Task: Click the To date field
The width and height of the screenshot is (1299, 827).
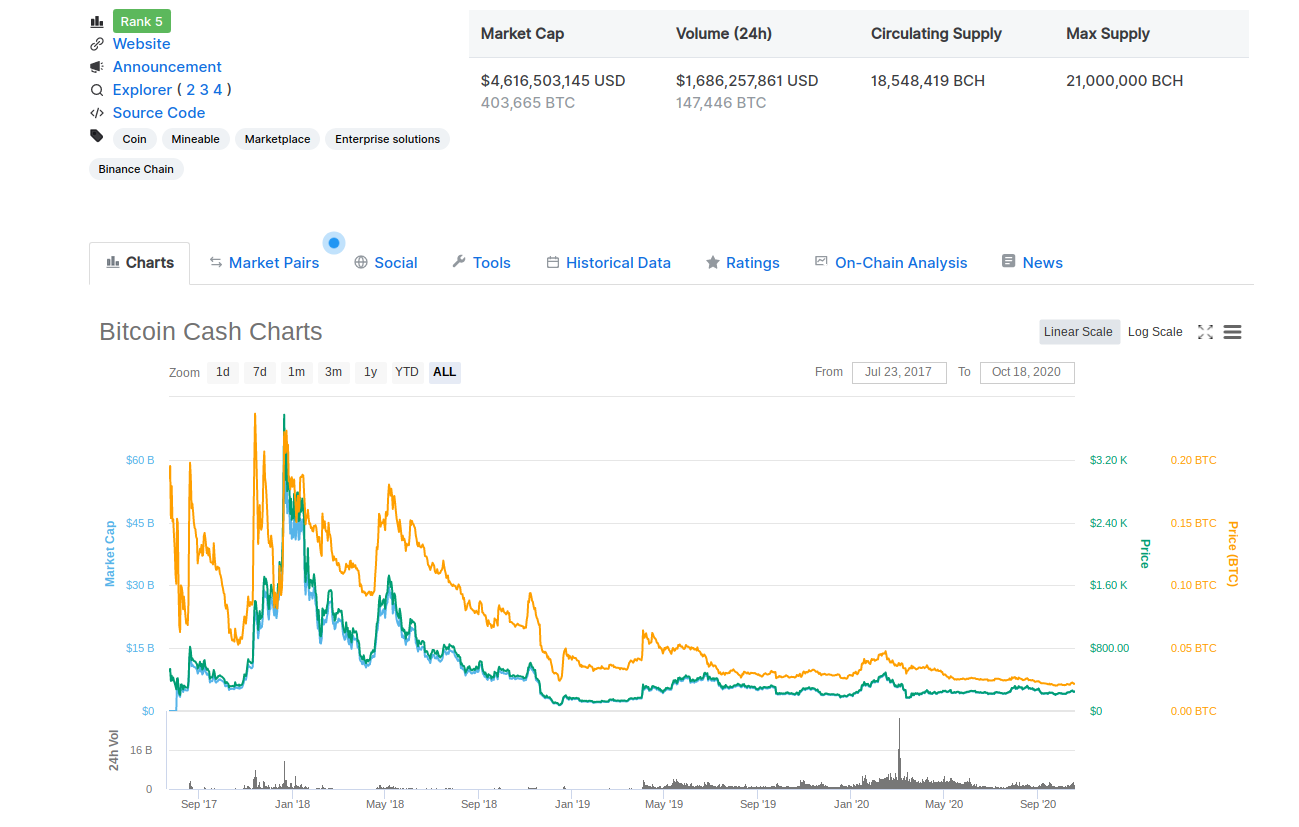Action: click(x=1027, y=372)
